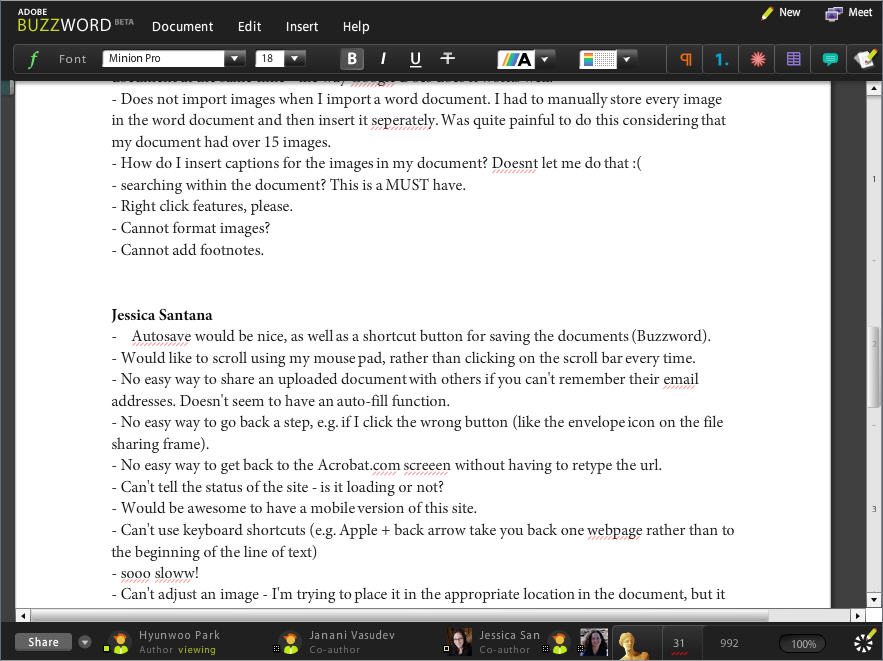
Task: Open the comment bubble tool
Action: coord(829,59)
